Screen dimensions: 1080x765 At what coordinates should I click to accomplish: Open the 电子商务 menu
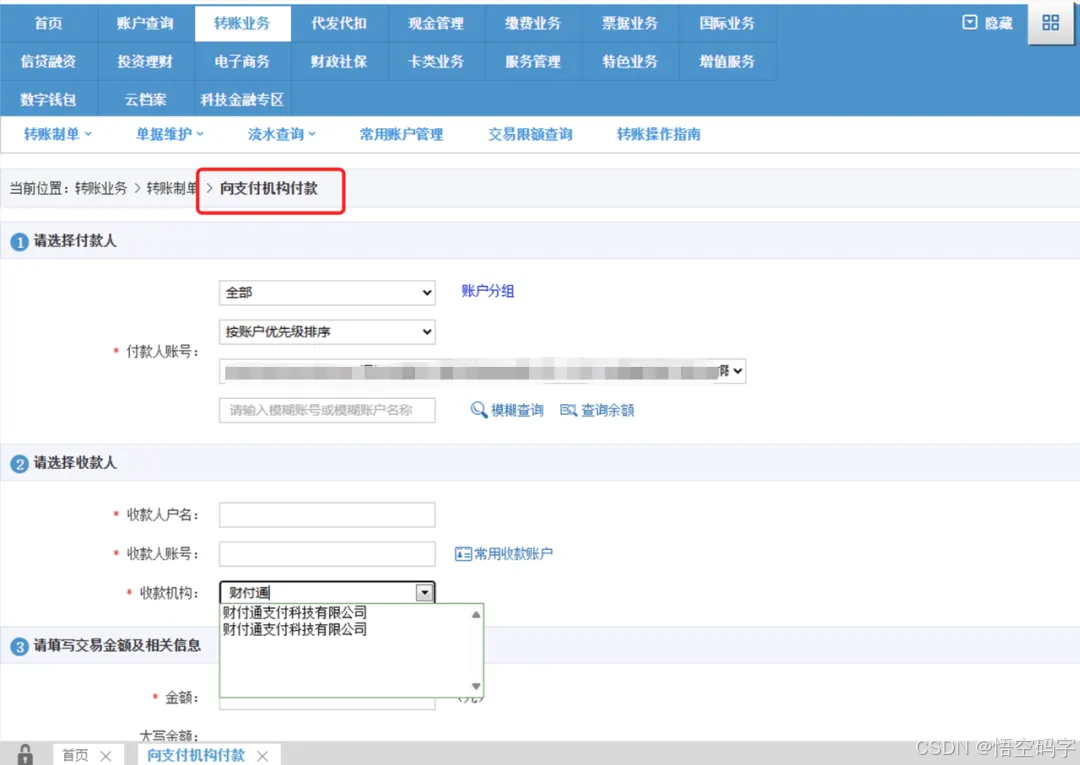click(242, 61)
